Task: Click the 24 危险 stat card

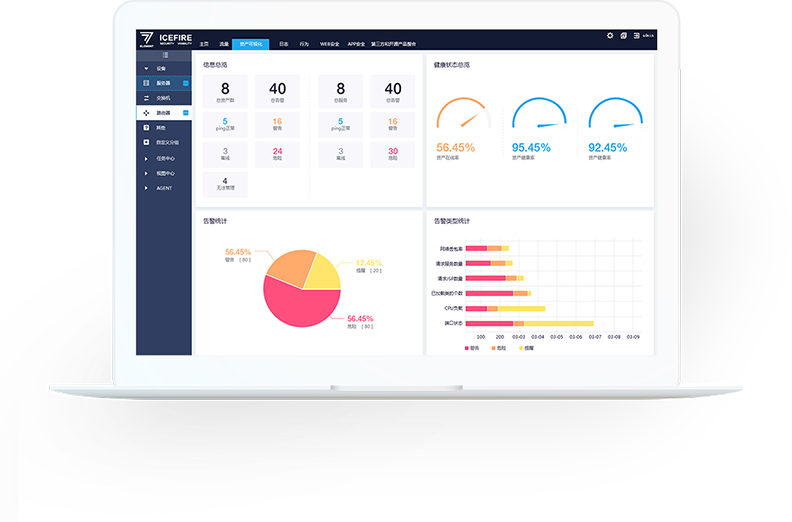Action: point(277,154)
